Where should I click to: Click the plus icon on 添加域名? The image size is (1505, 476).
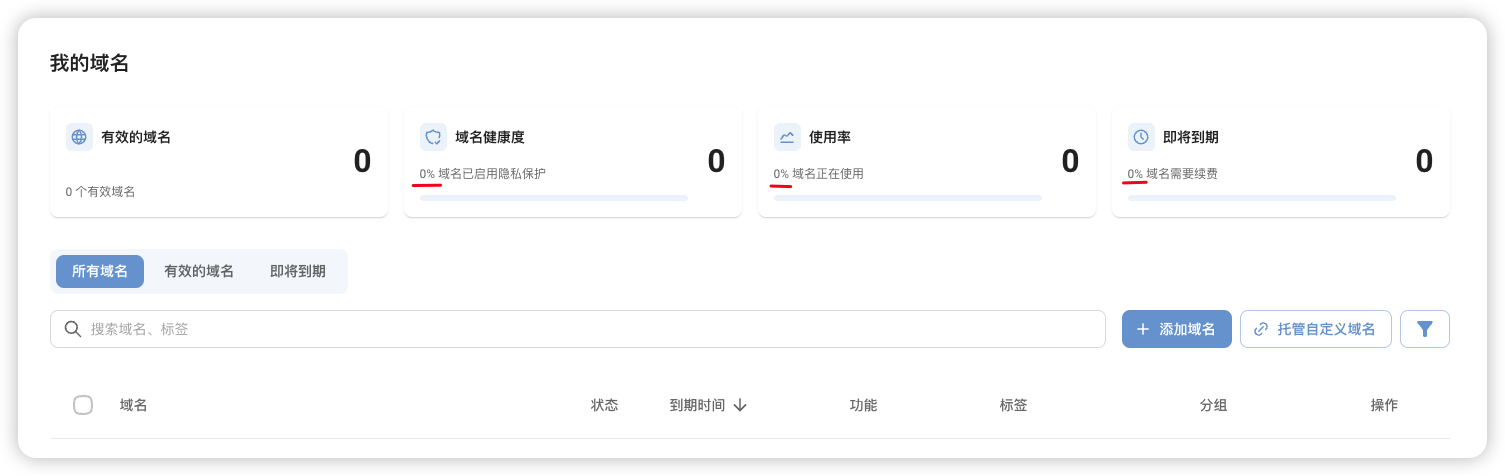[x=1143, y=329]
